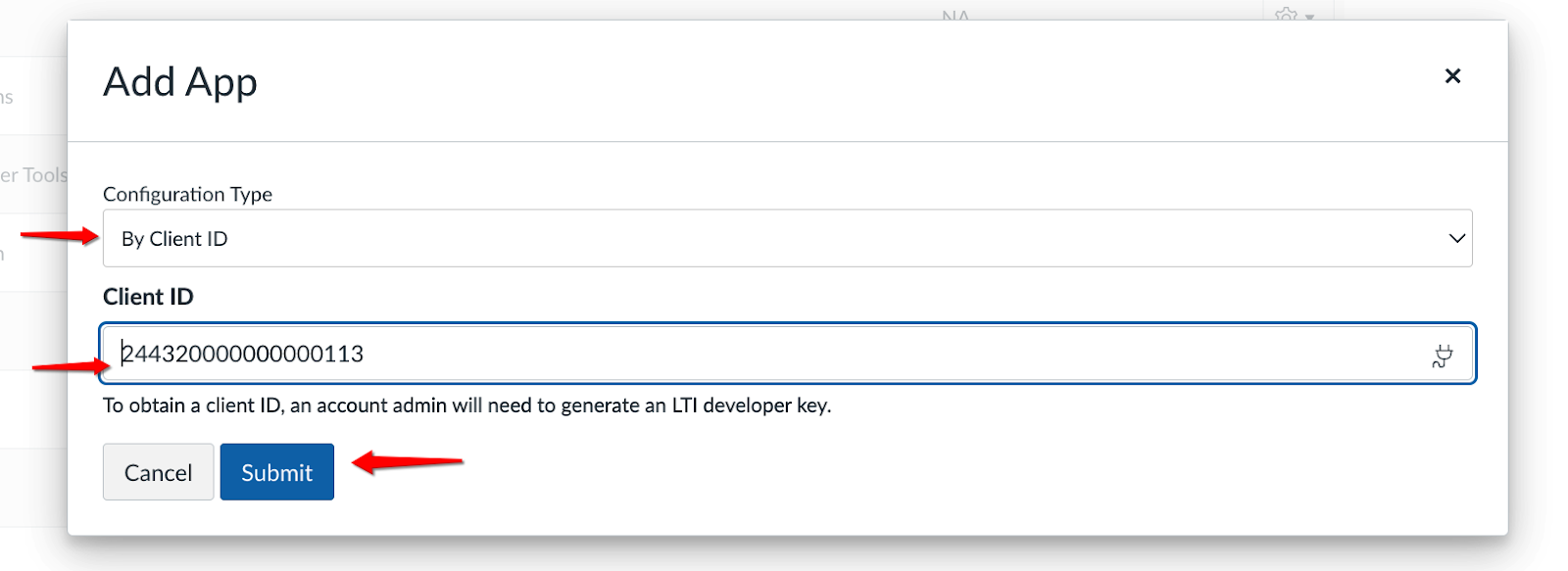Viewport: 1568px width, 571px height.
Task: Submit the entered client ID
Action: pyautogui.click(x=276, y=471)
